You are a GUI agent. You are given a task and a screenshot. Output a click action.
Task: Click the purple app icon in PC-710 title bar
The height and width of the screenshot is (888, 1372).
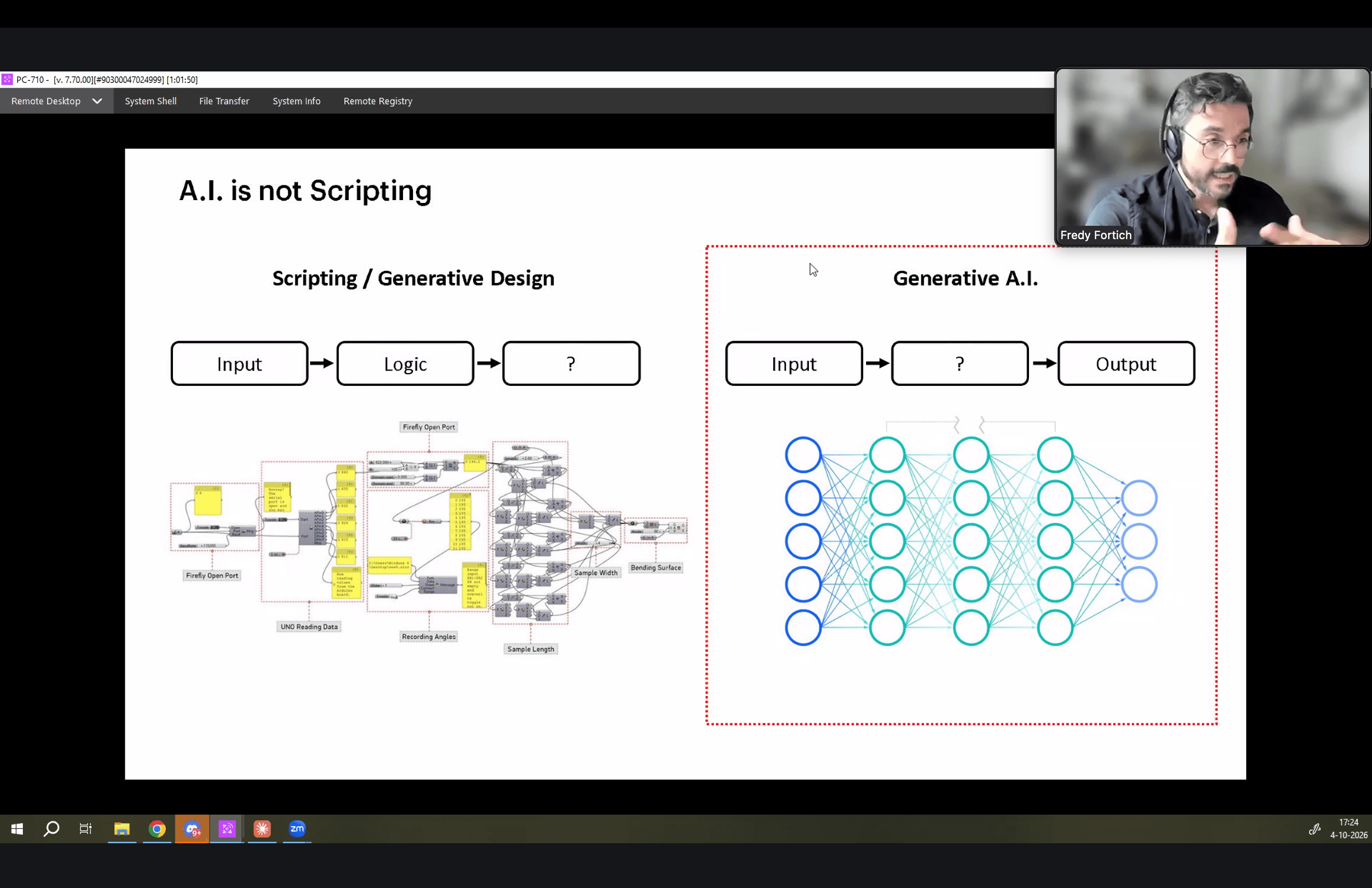7,80
